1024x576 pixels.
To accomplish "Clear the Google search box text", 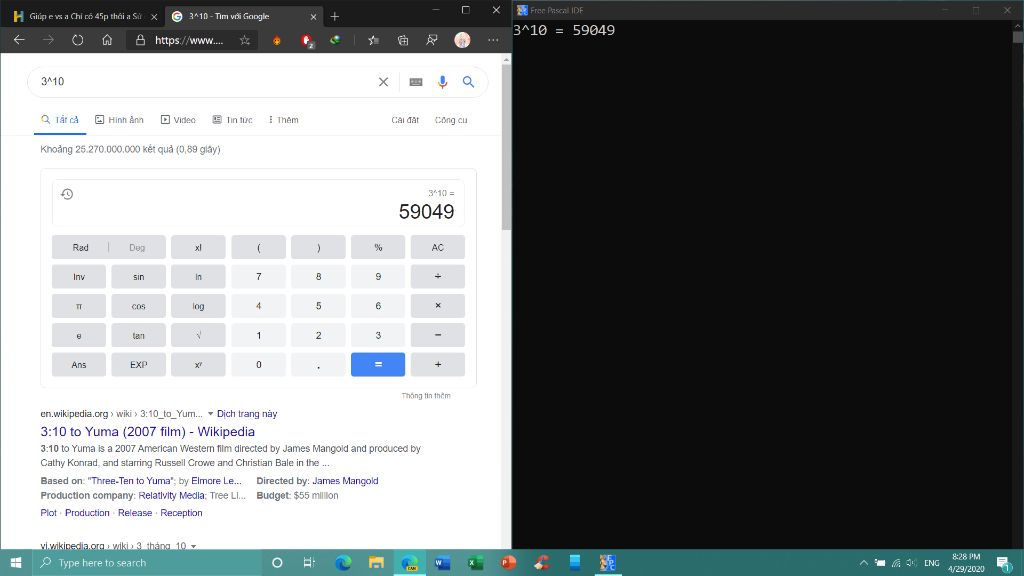I will tap(383, 82).
